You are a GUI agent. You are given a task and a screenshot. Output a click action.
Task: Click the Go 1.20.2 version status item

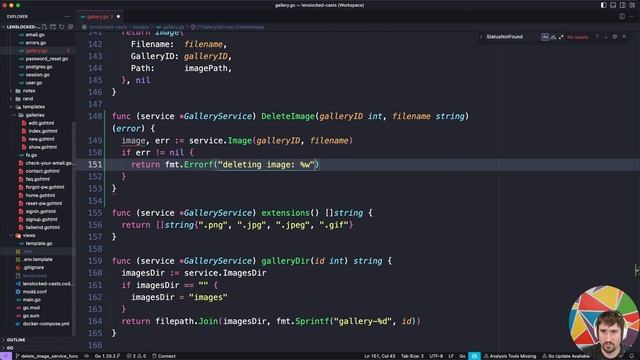tap(107, 356)
